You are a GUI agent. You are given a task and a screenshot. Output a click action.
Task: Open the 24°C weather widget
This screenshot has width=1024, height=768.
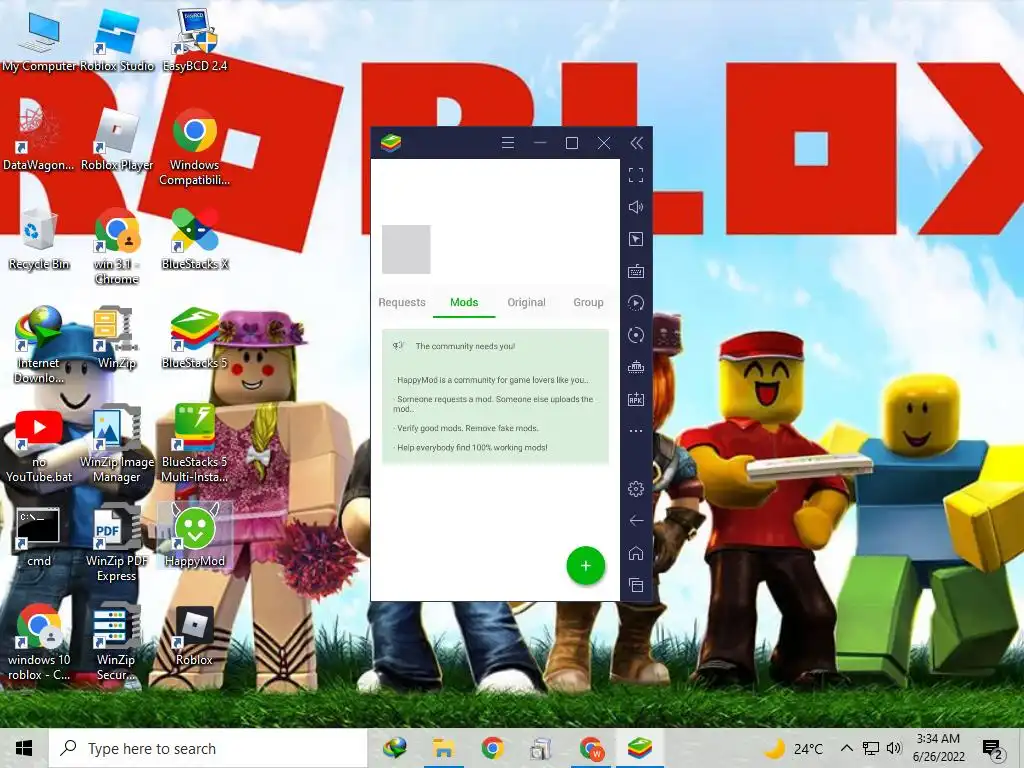(795, 748)
